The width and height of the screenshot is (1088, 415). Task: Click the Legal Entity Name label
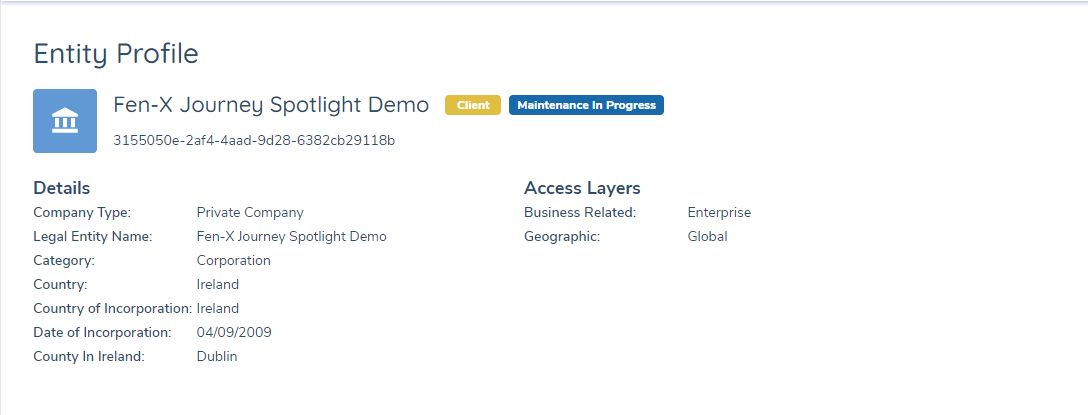[93, 237]
